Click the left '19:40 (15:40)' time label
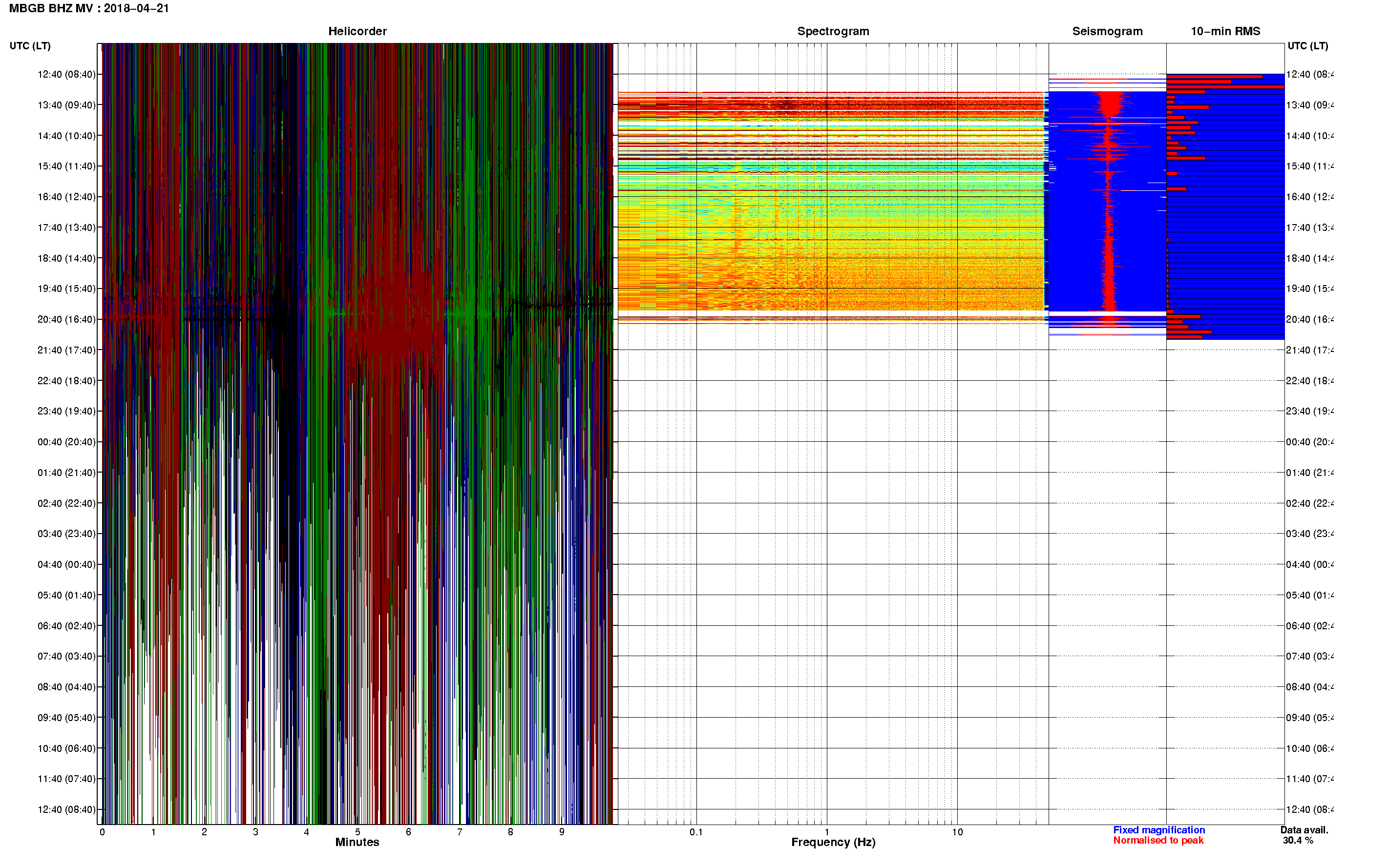The width and height of the screenshot is (1389, 868). click(66, 289)
